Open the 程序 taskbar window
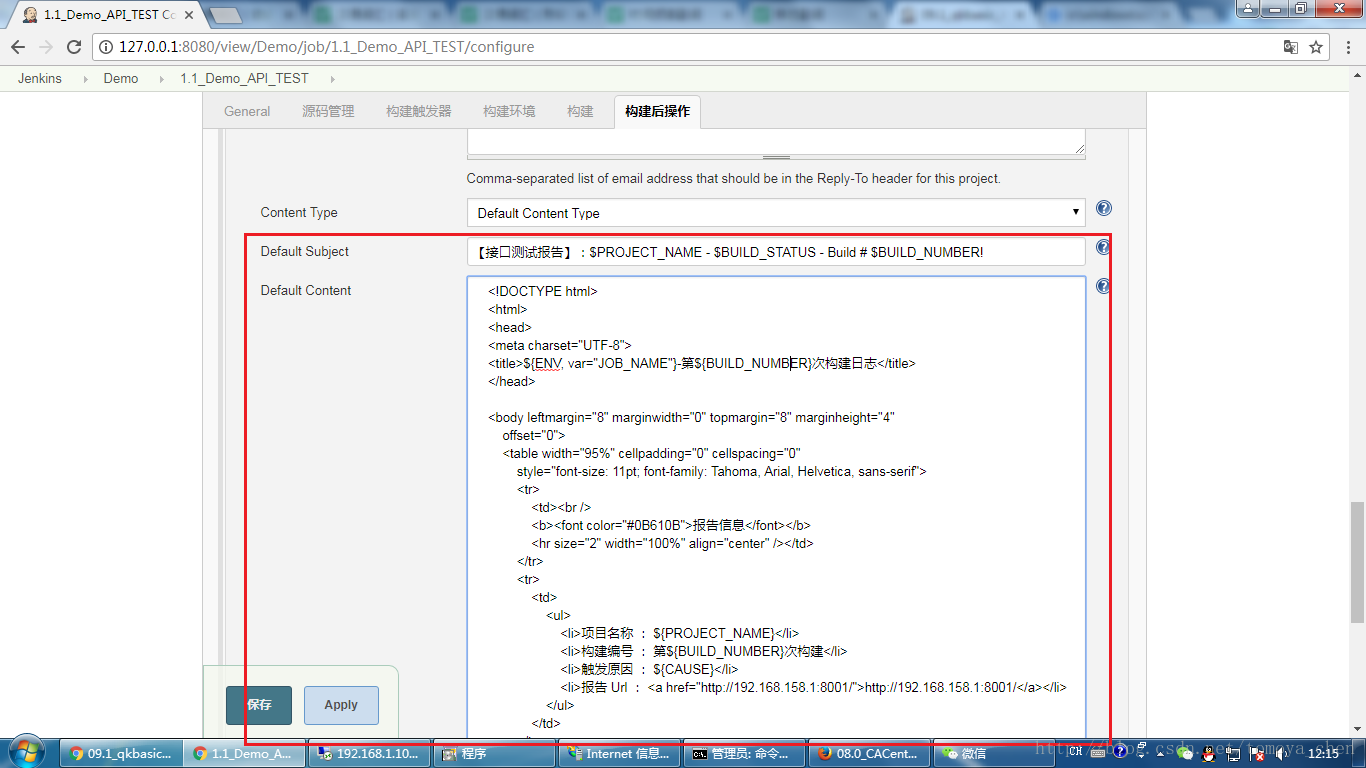The image size is (1366, 768). (493, 754)
